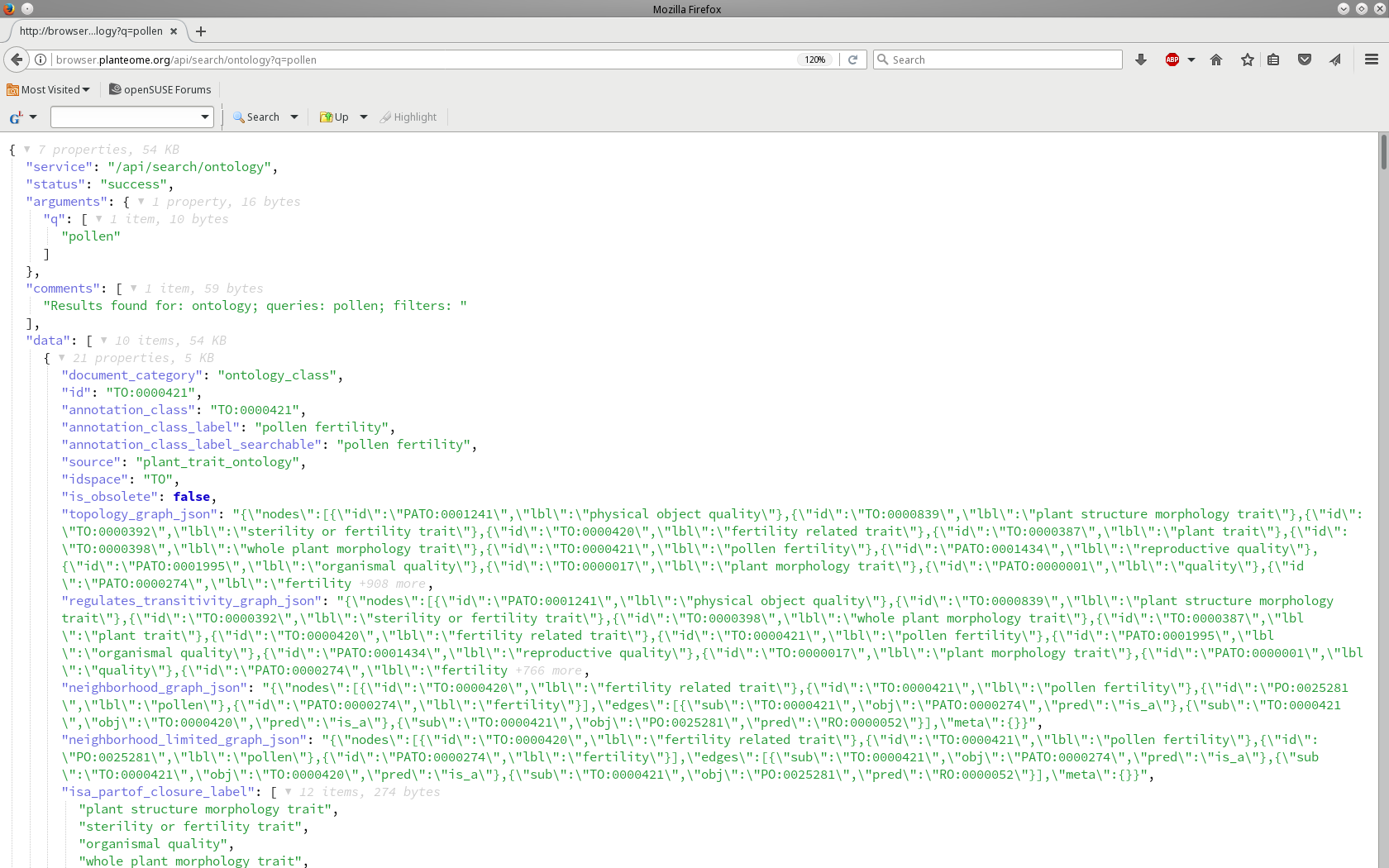Image resolution: width=1389 pixels, height=868 pixels.
Task: Open the openSUSE Forums bookmark
Action: (160, 89)
